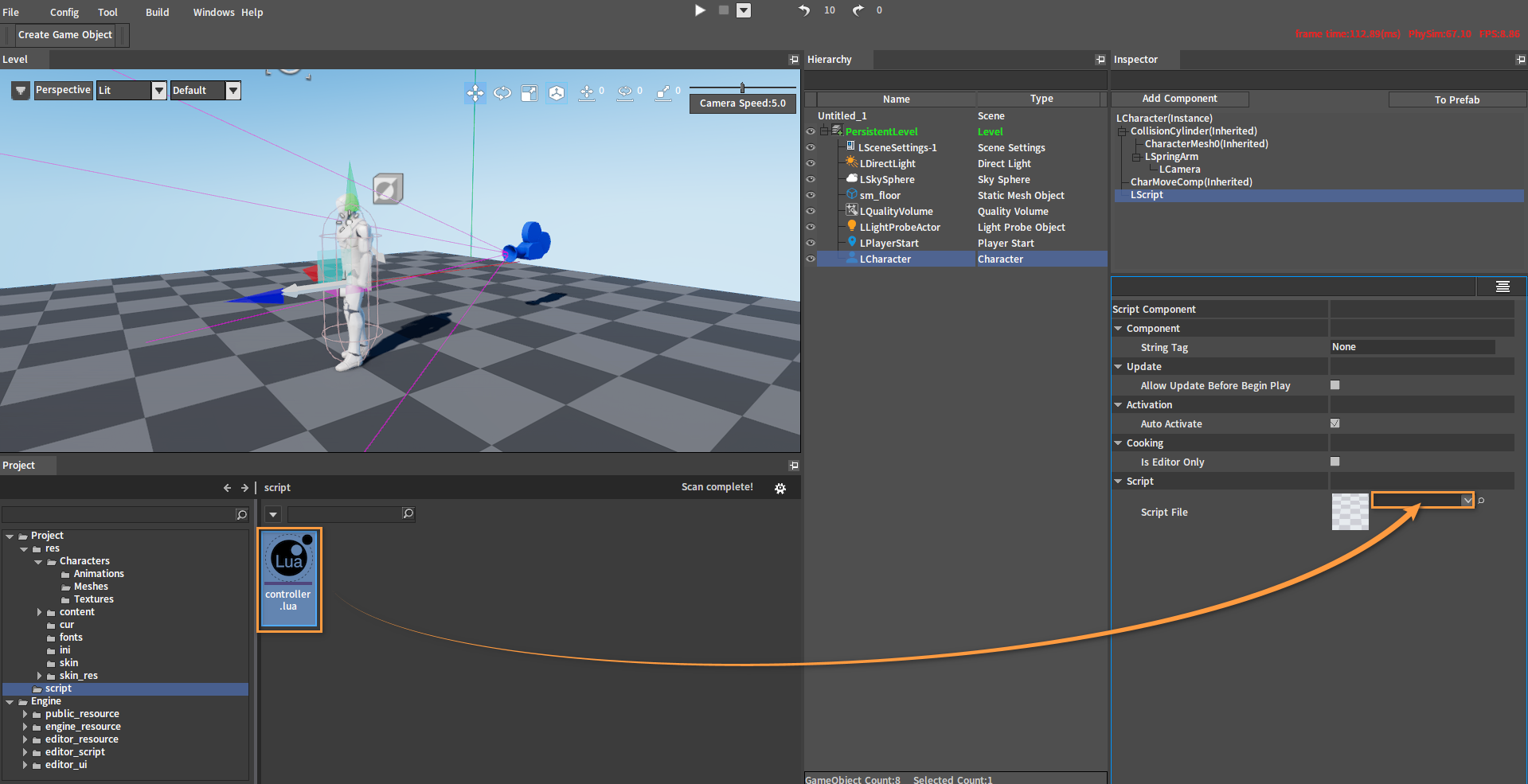Image resolution: width=1528 pixels, height=784 pixels.
Task: Click the To Prefab button
Action: pyautogui.click(x=1457, y=99)
